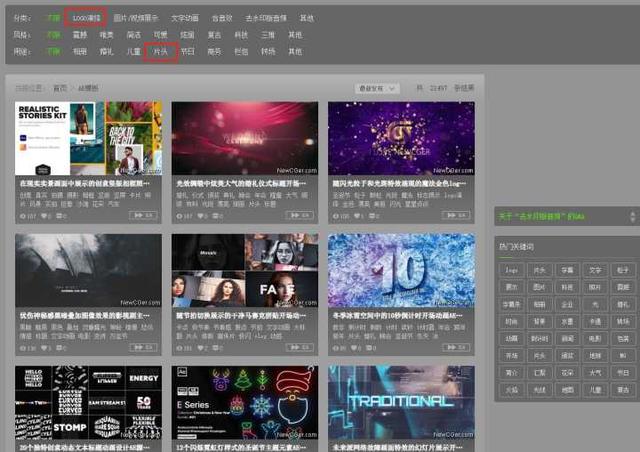Click preview play button on purple gold logo card
The width and height of the screenshot is (640, 452).
point(456,215)
